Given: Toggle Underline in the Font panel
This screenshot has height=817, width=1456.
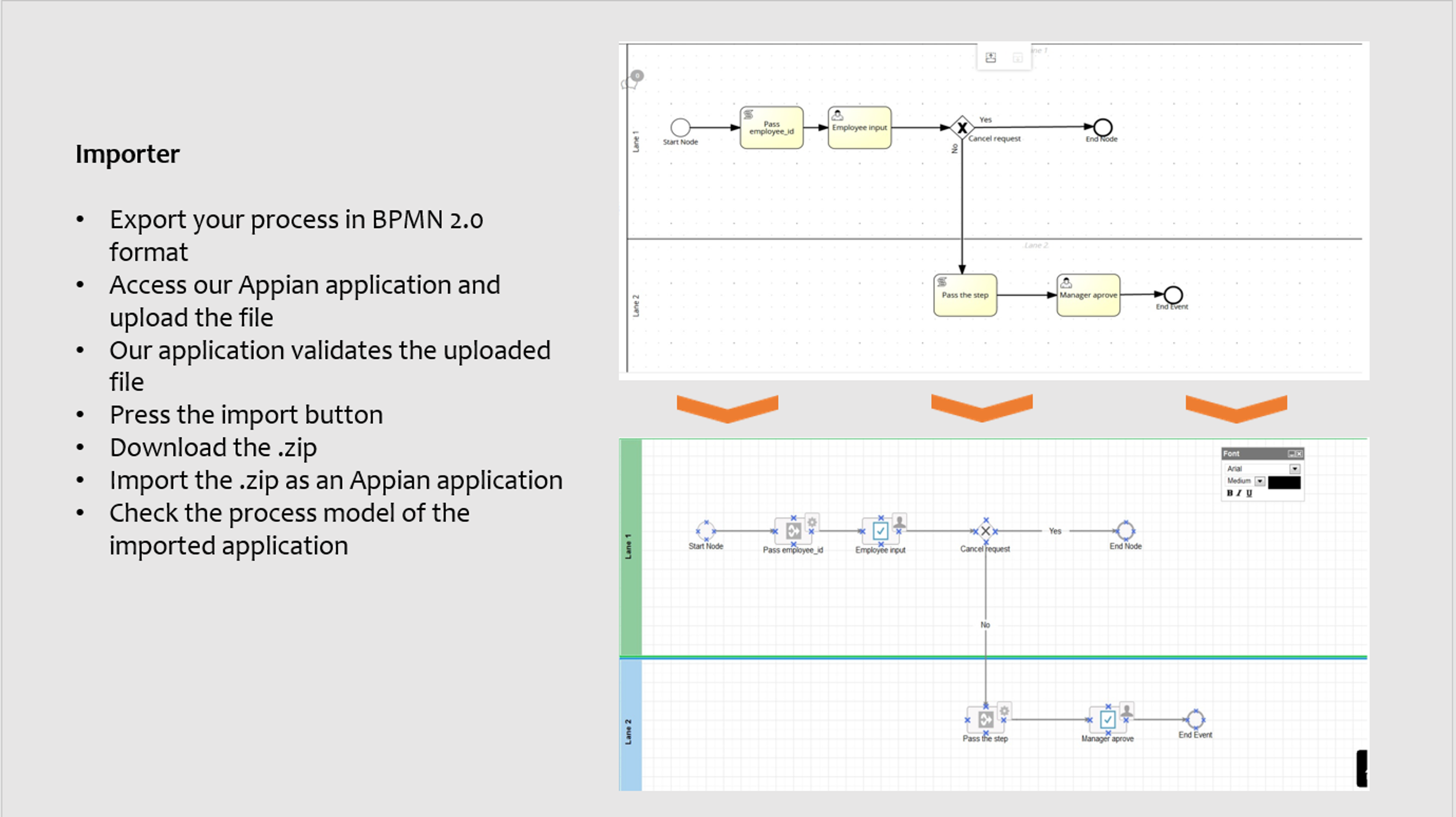Looking at the screenshot, I should coord(1249,493).
